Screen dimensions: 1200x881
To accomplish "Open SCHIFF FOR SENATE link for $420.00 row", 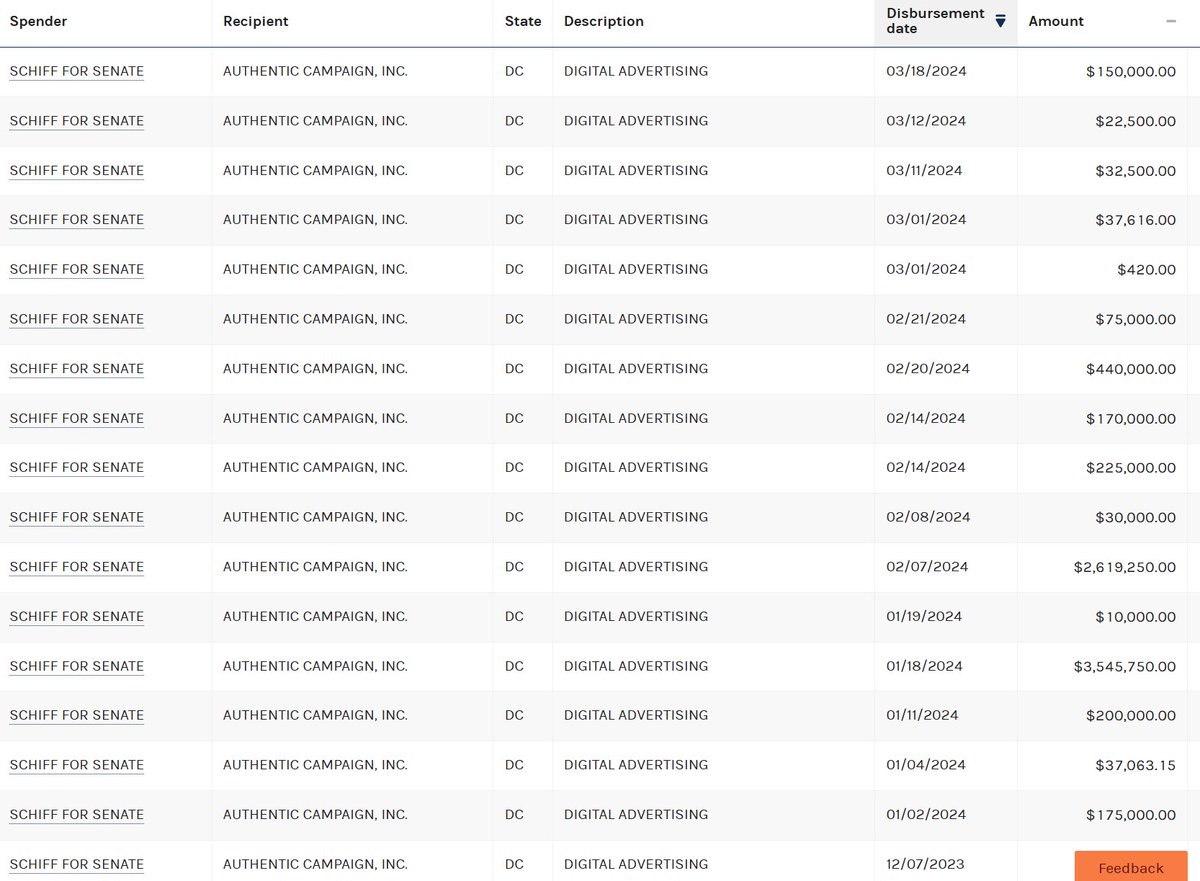I will (77, 269).
